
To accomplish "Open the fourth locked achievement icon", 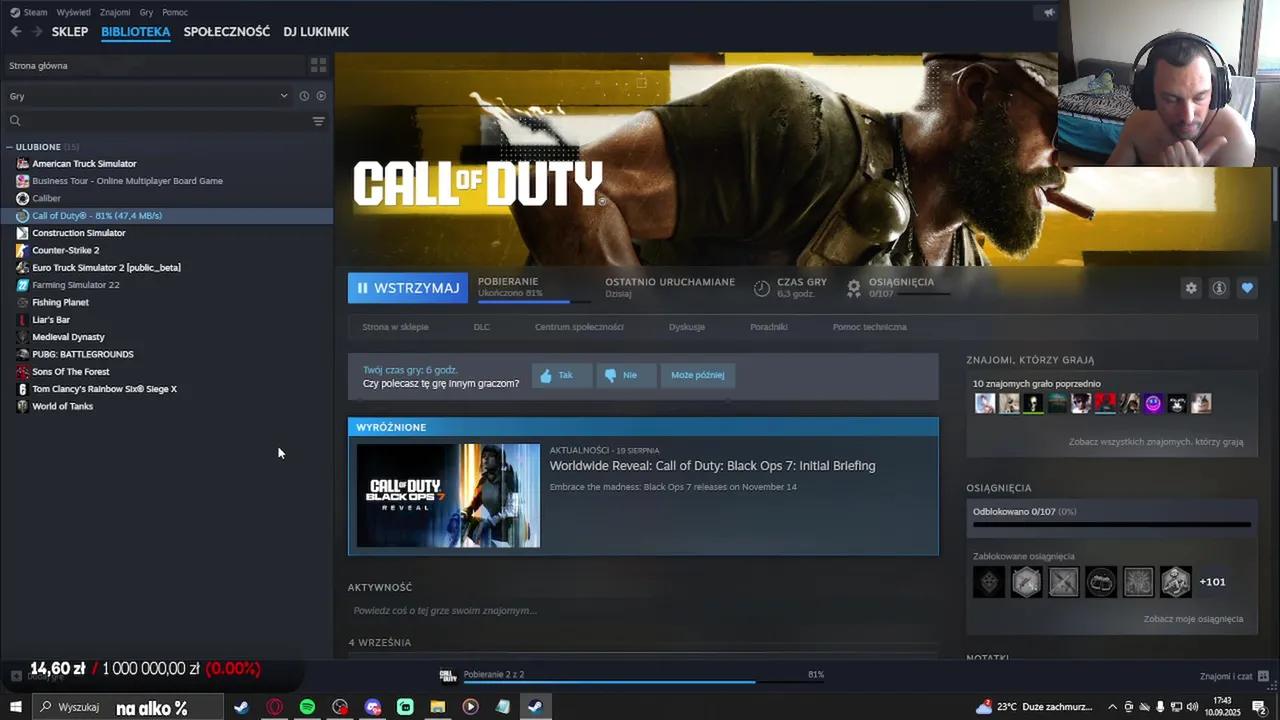I will click(x=1101, y=582).
